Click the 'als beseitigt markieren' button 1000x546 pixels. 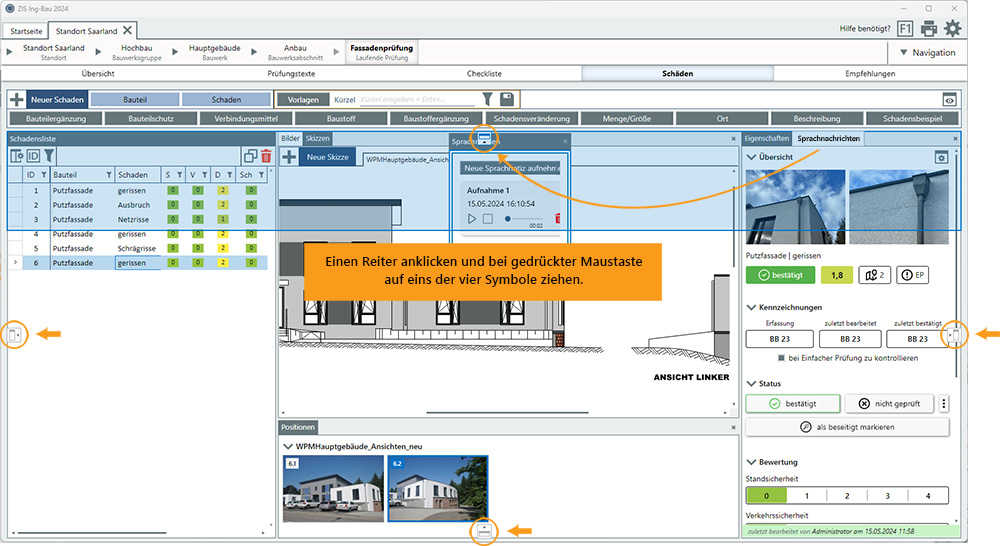point(846,427)
